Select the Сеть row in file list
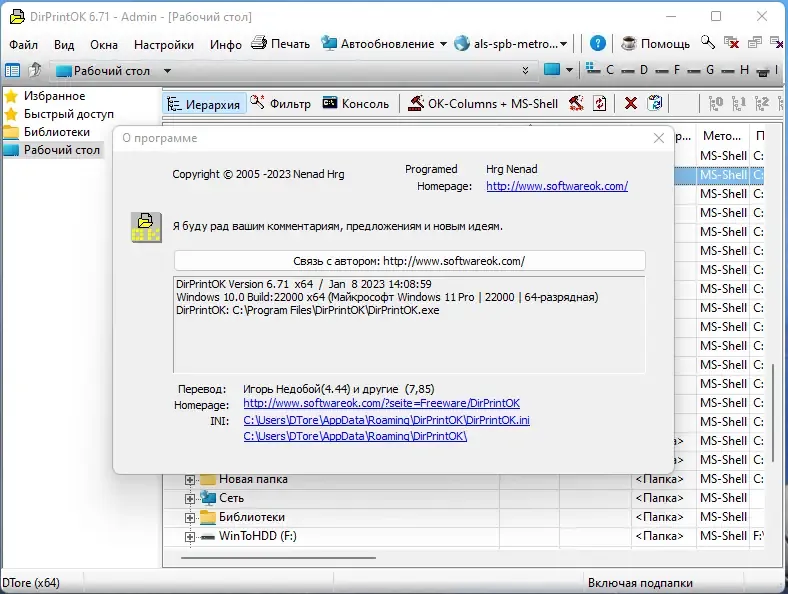This screenshot has height=594, width=788. coord(463,498)
